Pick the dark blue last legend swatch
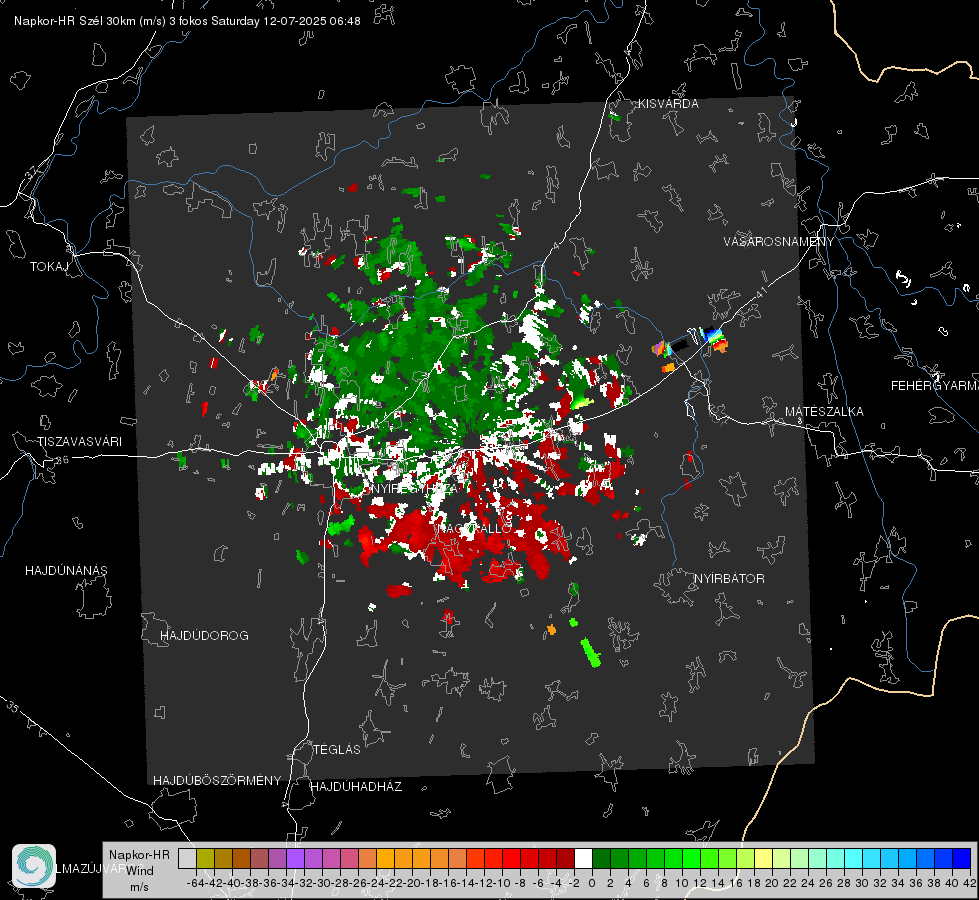 (962, 858)
